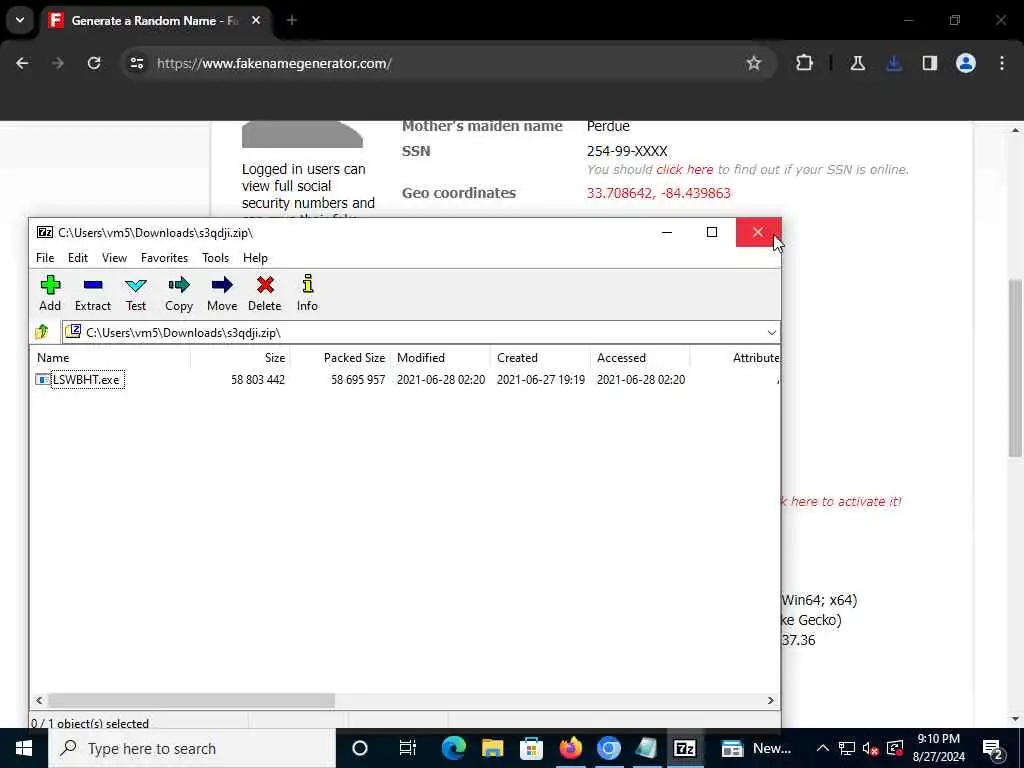This screenshot has width=1024, height=768.
Task: Open Chrome Labs flask icon
Action: tap(857, 63)
